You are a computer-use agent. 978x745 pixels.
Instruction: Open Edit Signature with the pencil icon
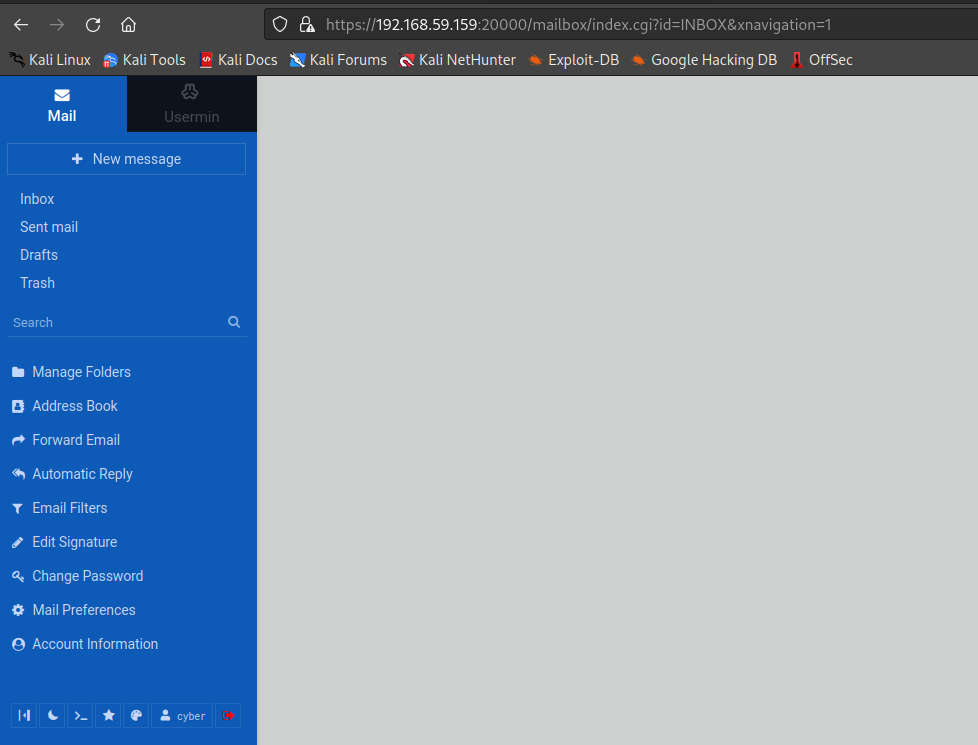click(75, 541)
